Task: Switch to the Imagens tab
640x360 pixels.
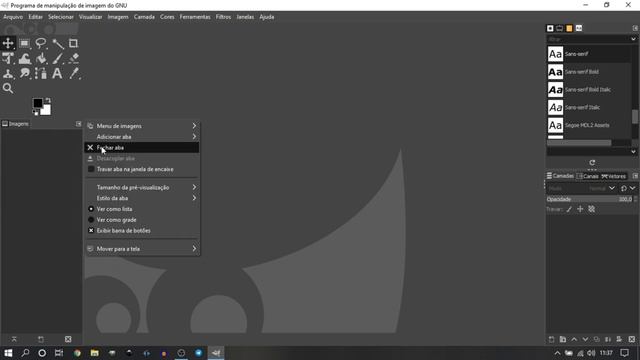Action: tap(16, 124)
